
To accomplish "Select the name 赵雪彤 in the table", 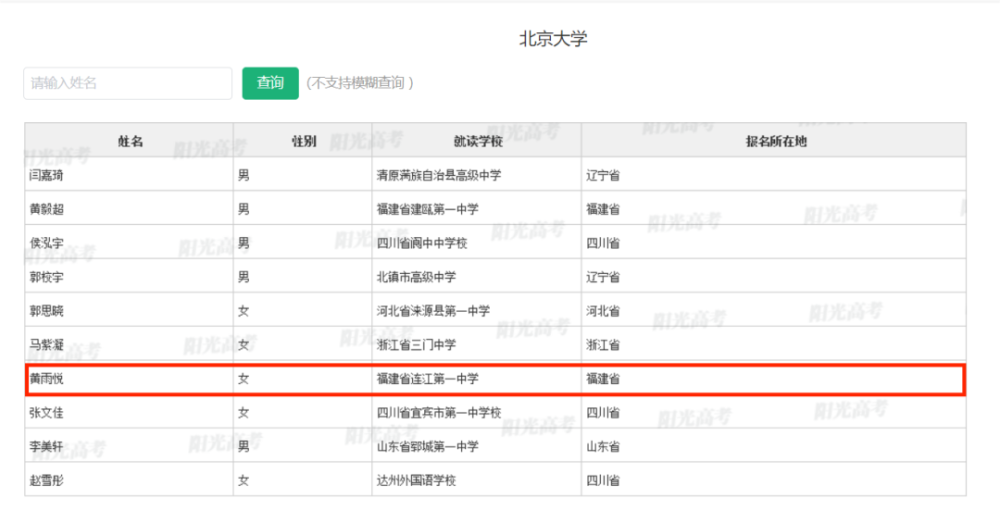I will coord(47,480).
